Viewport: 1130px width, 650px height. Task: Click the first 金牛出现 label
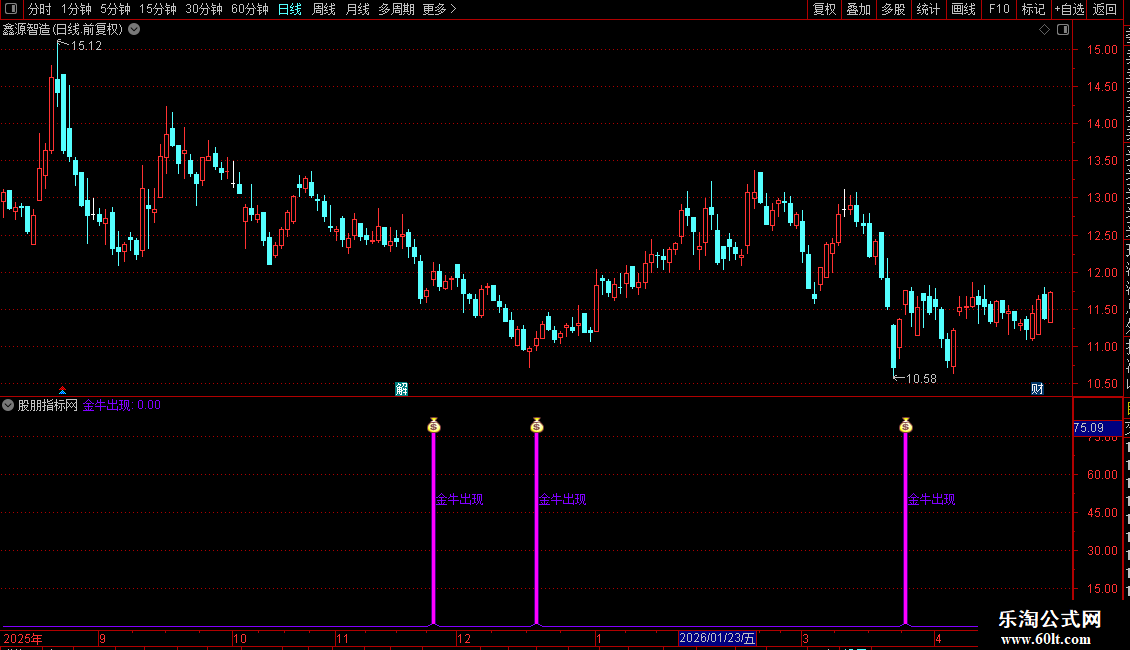(460, 499)
